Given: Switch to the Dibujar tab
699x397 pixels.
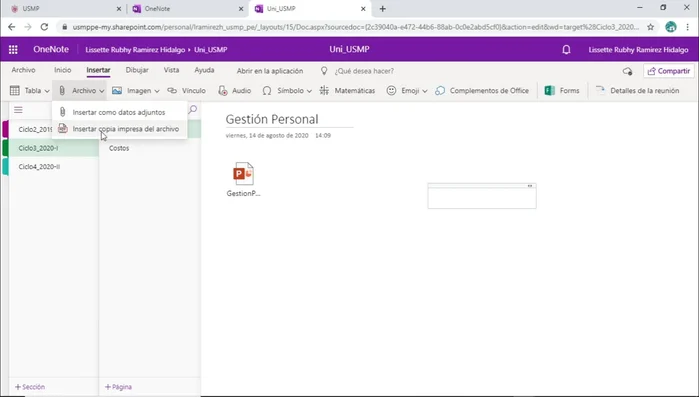Looking at the screenshot, I should [x=137, y=70].
